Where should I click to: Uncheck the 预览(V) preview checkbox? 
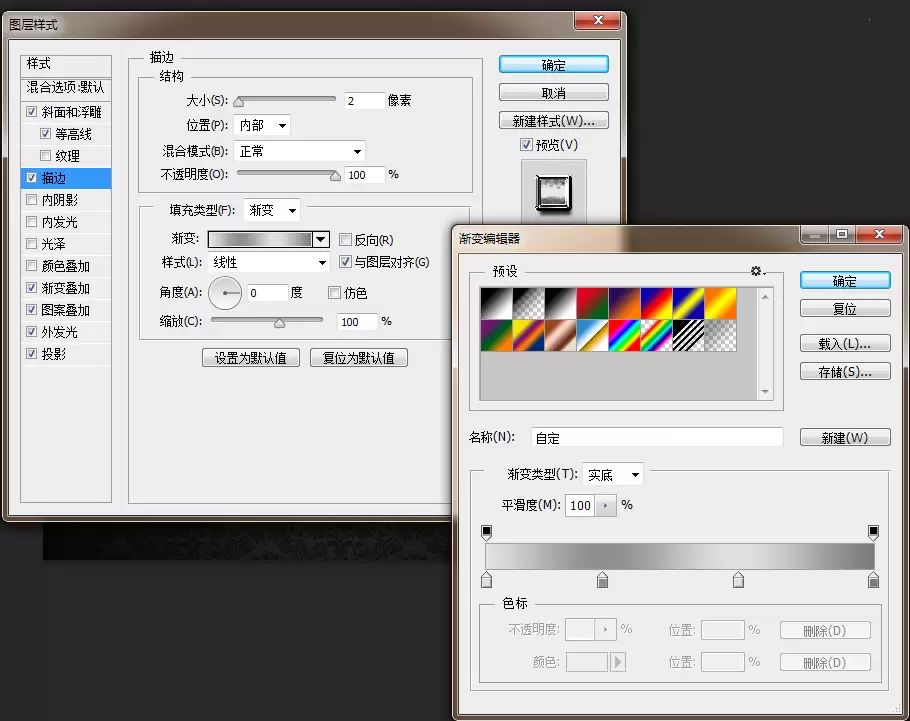526,145
